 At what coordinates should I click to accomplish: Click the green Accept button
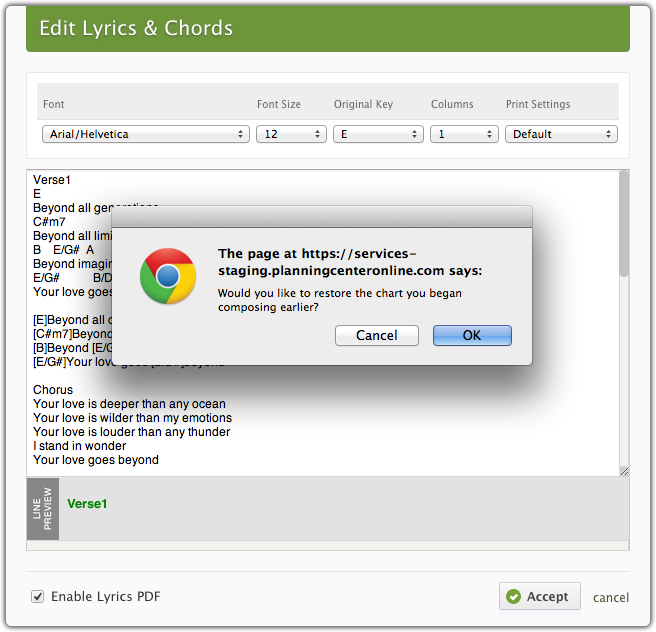539,596
